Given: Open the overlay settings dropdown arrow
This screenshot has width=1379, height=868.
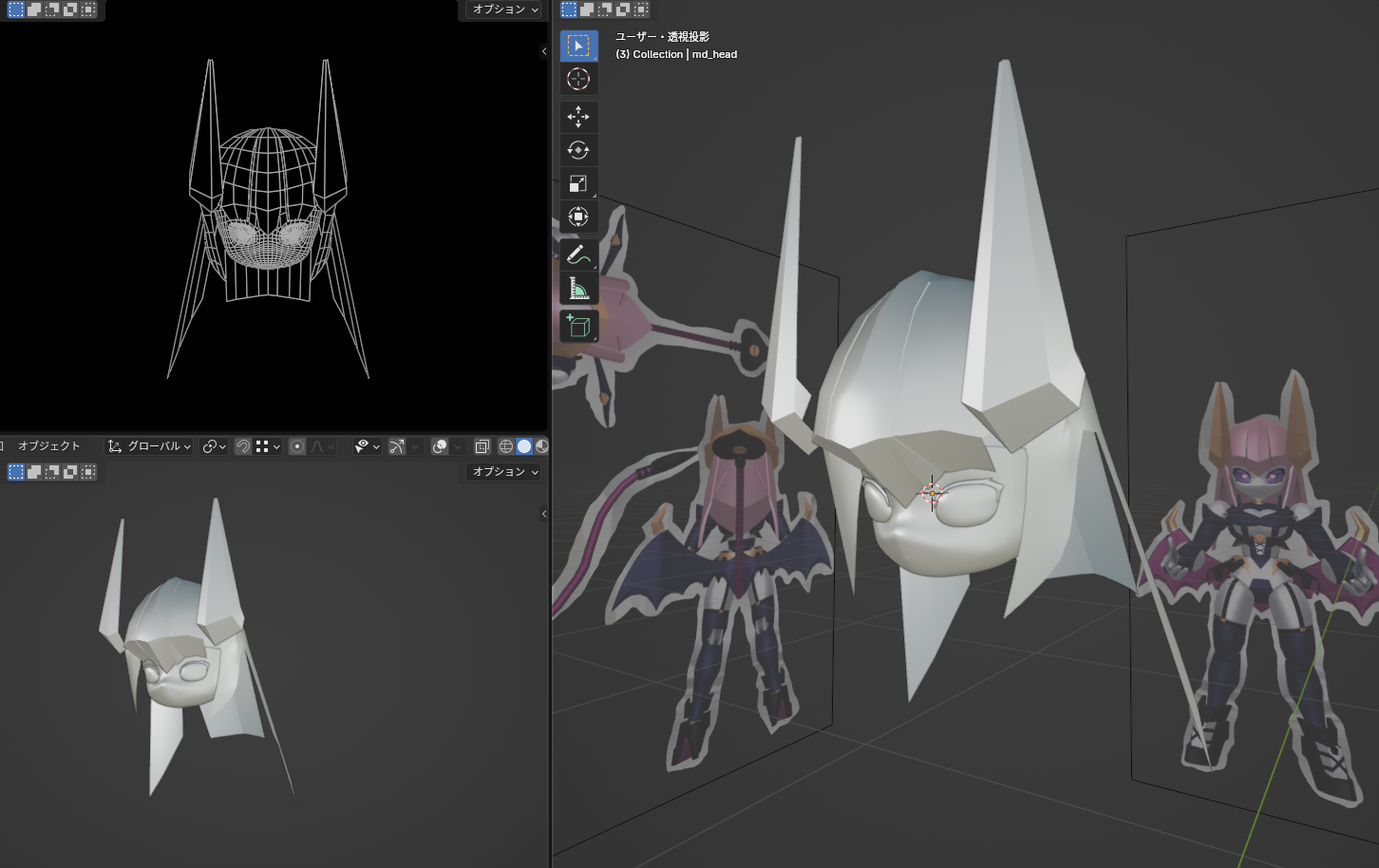Looking at the screenshot, I should click(x=459, y=446).
